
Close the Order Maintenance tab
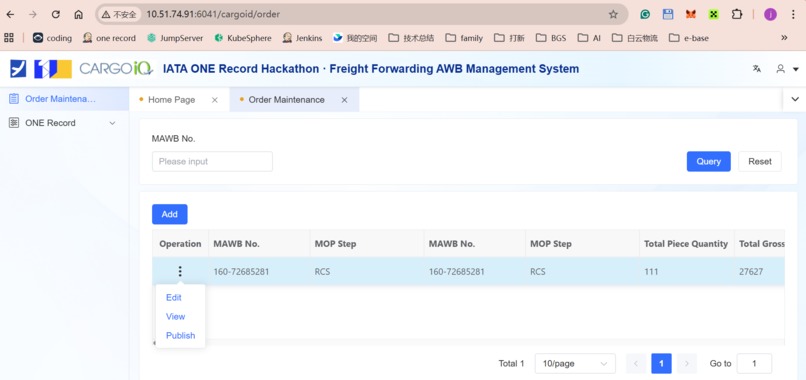[344, 100]
